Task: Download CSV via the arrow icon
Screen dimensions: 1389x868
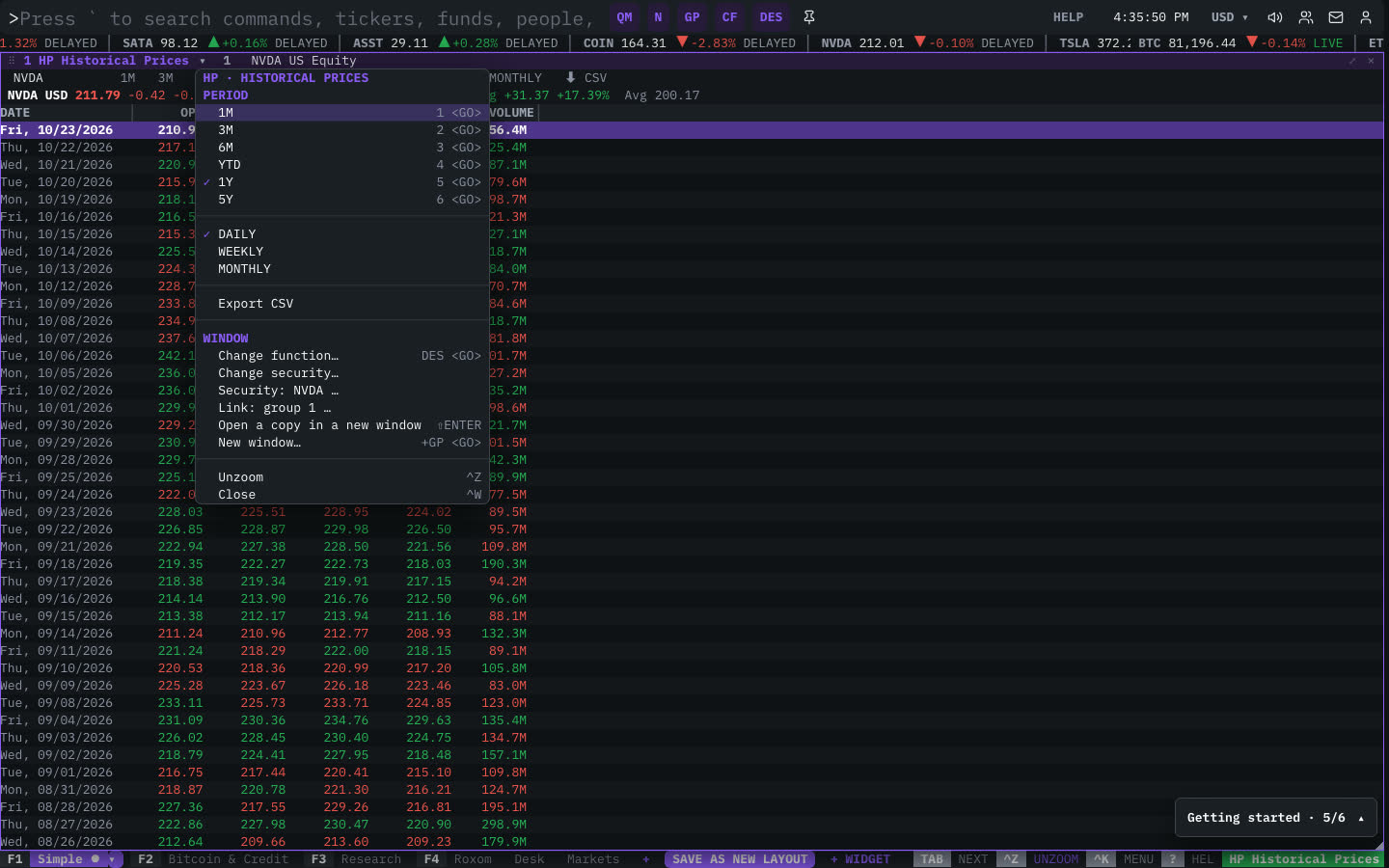Action: (x=571, y=77)
